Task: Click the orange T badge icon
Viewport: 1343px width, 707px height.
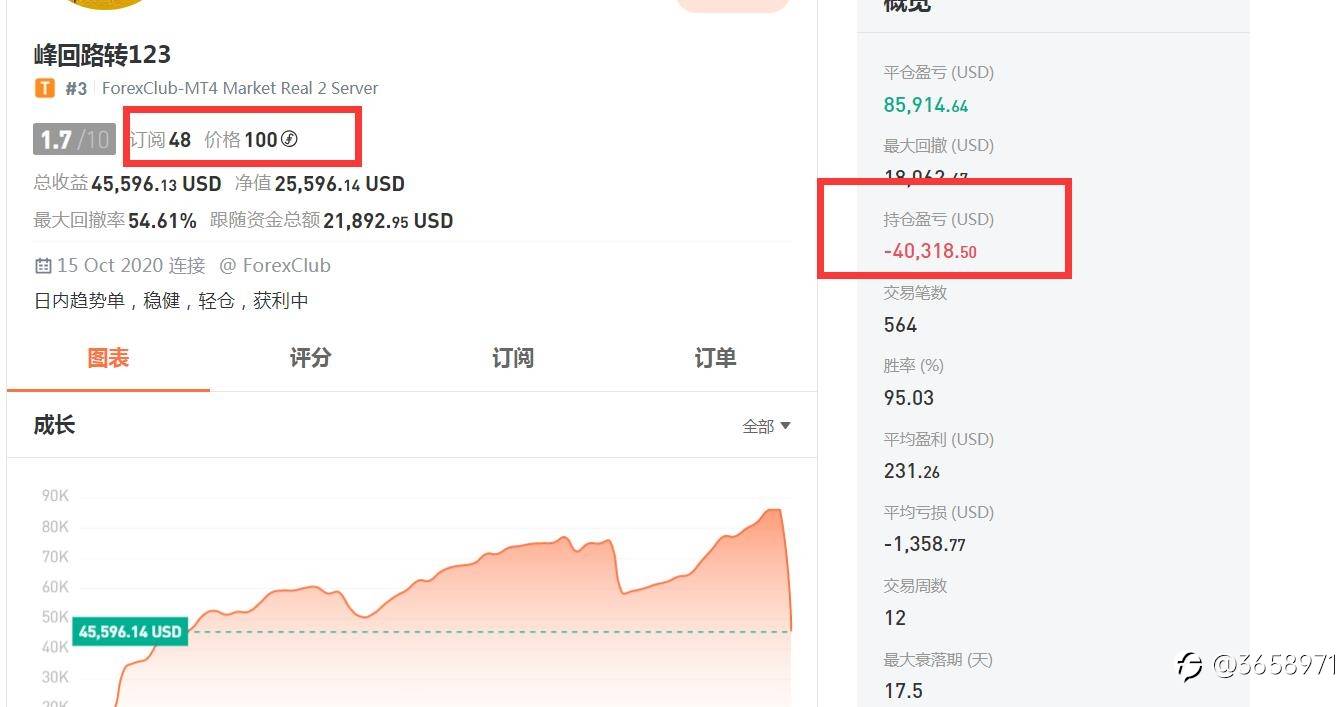Action: point(44,88)
